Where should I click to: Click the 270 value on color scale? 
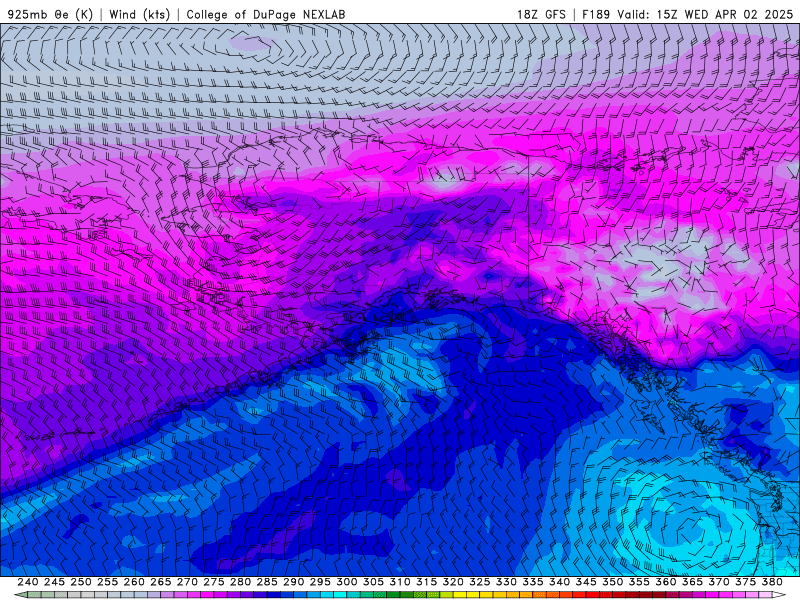[x=187, y=582]
